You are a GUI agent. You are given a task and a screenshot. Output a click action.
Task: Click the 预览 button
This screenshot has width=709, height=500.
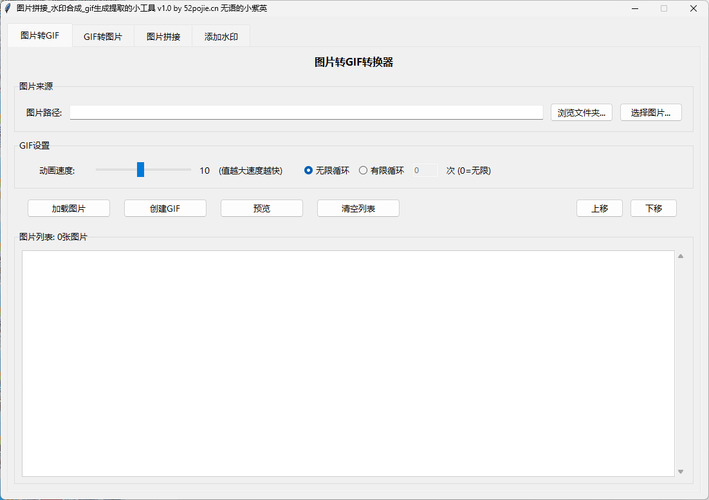click(x=261, y=208)
